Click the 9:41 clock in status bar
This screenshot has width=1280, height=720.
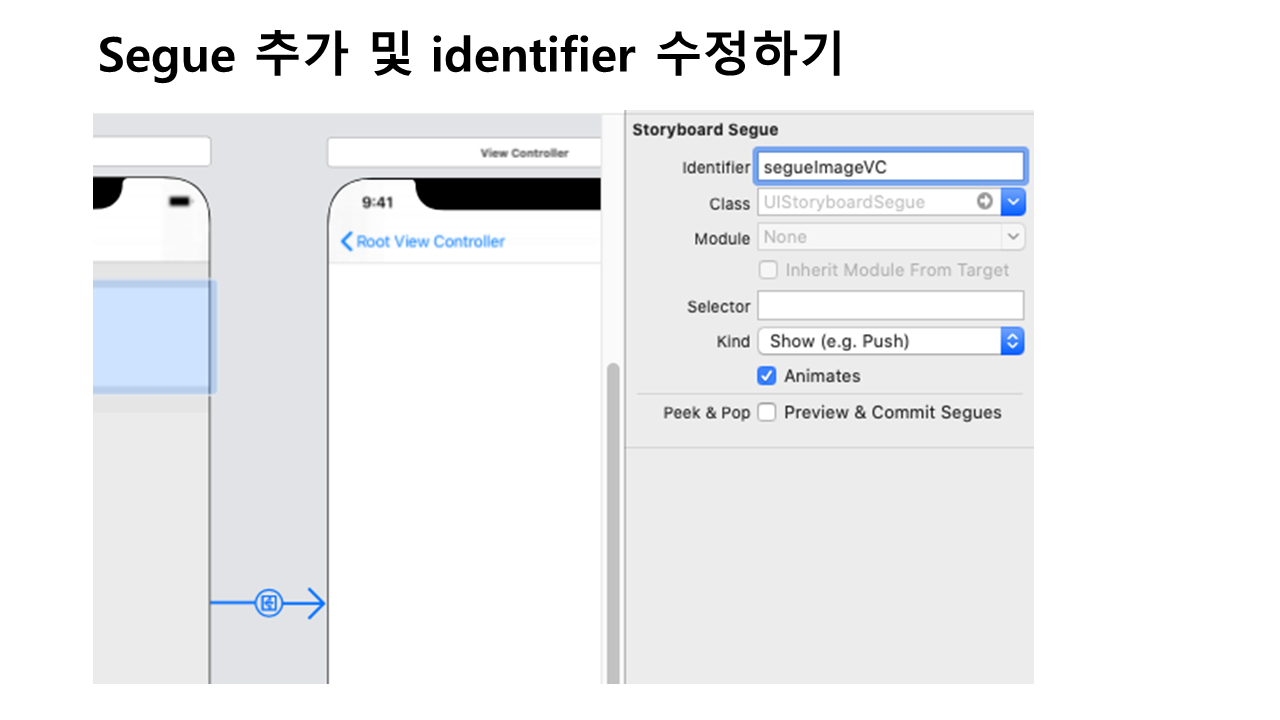tap(377, 202)
